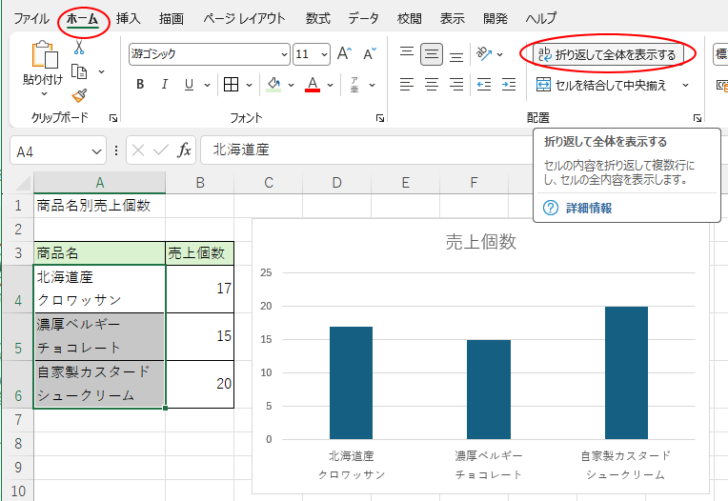Screen dimensions: 728x501
Task: Increase indent in cell
Action: coord(509,85)
